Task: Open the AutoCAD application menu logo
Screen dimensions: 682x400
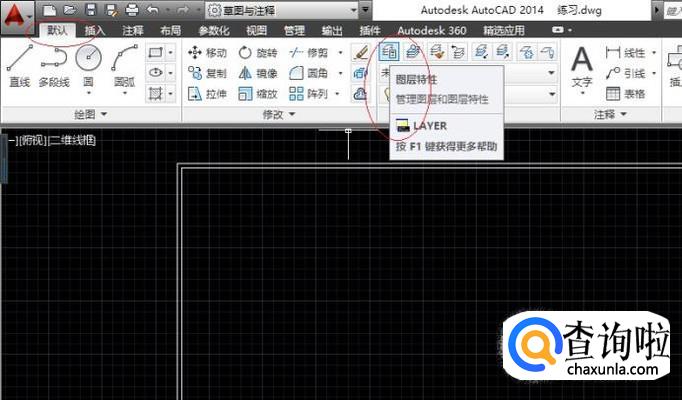Action: tap(18, 14)
